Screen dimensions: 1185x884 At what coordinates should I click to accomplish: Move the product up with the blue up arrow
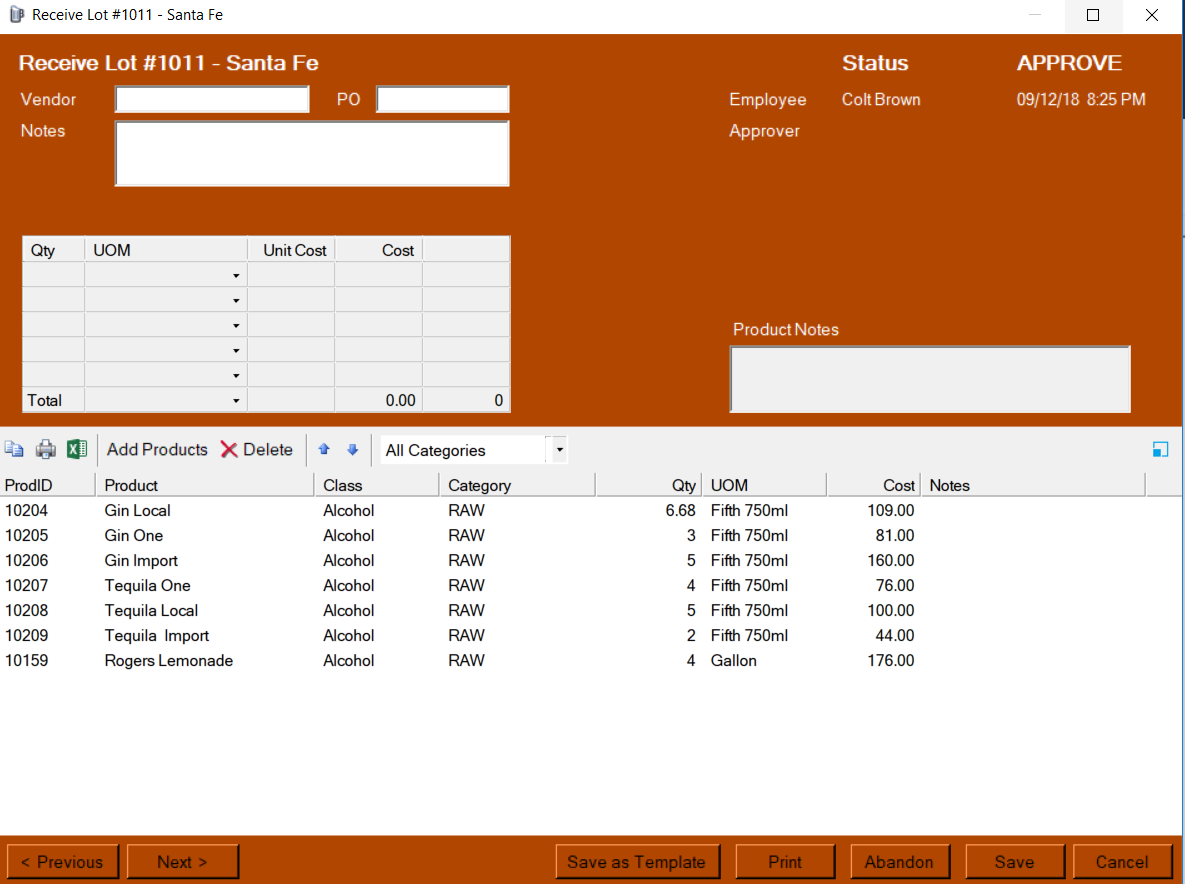coord(324,450)
